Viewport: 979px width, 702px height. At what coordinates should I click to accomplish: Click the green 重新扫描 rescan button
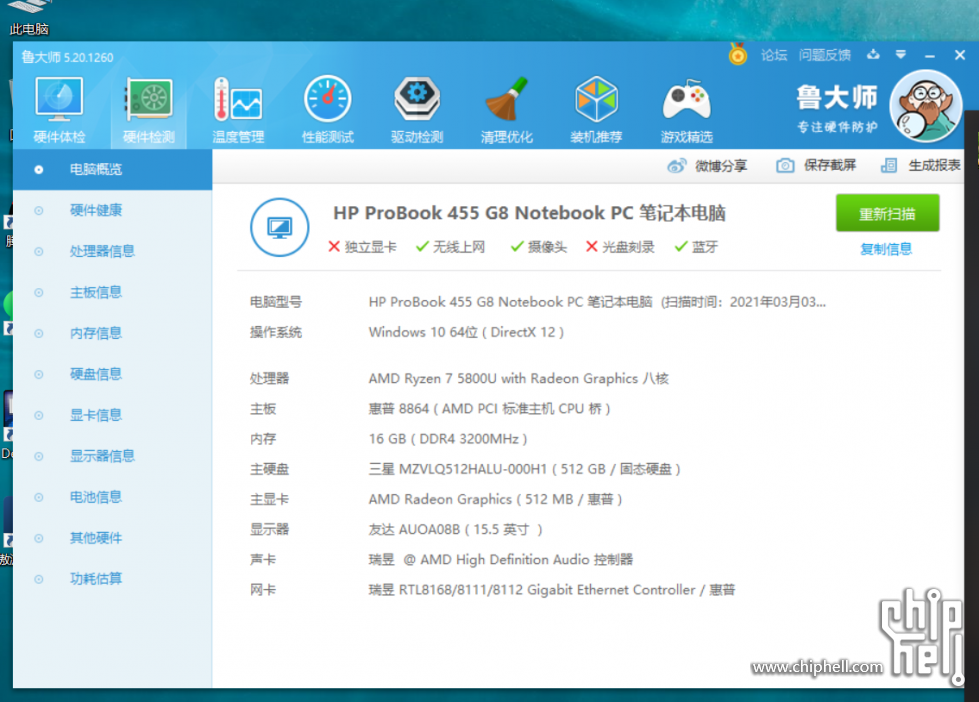(x=887, y=213)
